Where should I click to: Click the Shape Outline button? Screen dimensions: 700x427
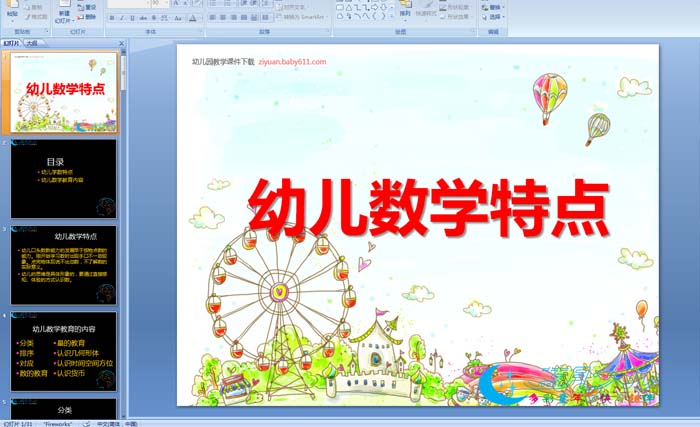[455, 8]
